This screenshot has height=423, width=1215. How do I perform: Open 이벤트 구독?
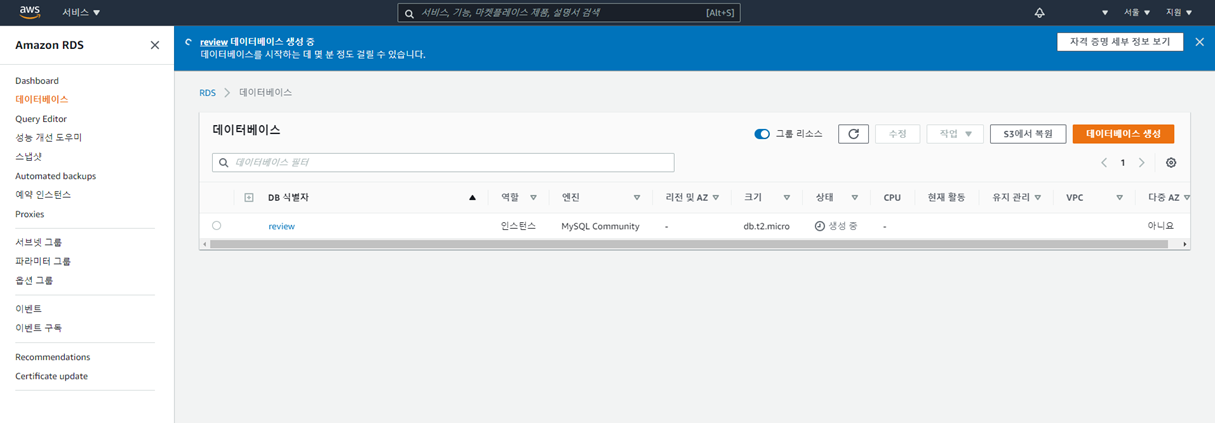tap(38, 328)
